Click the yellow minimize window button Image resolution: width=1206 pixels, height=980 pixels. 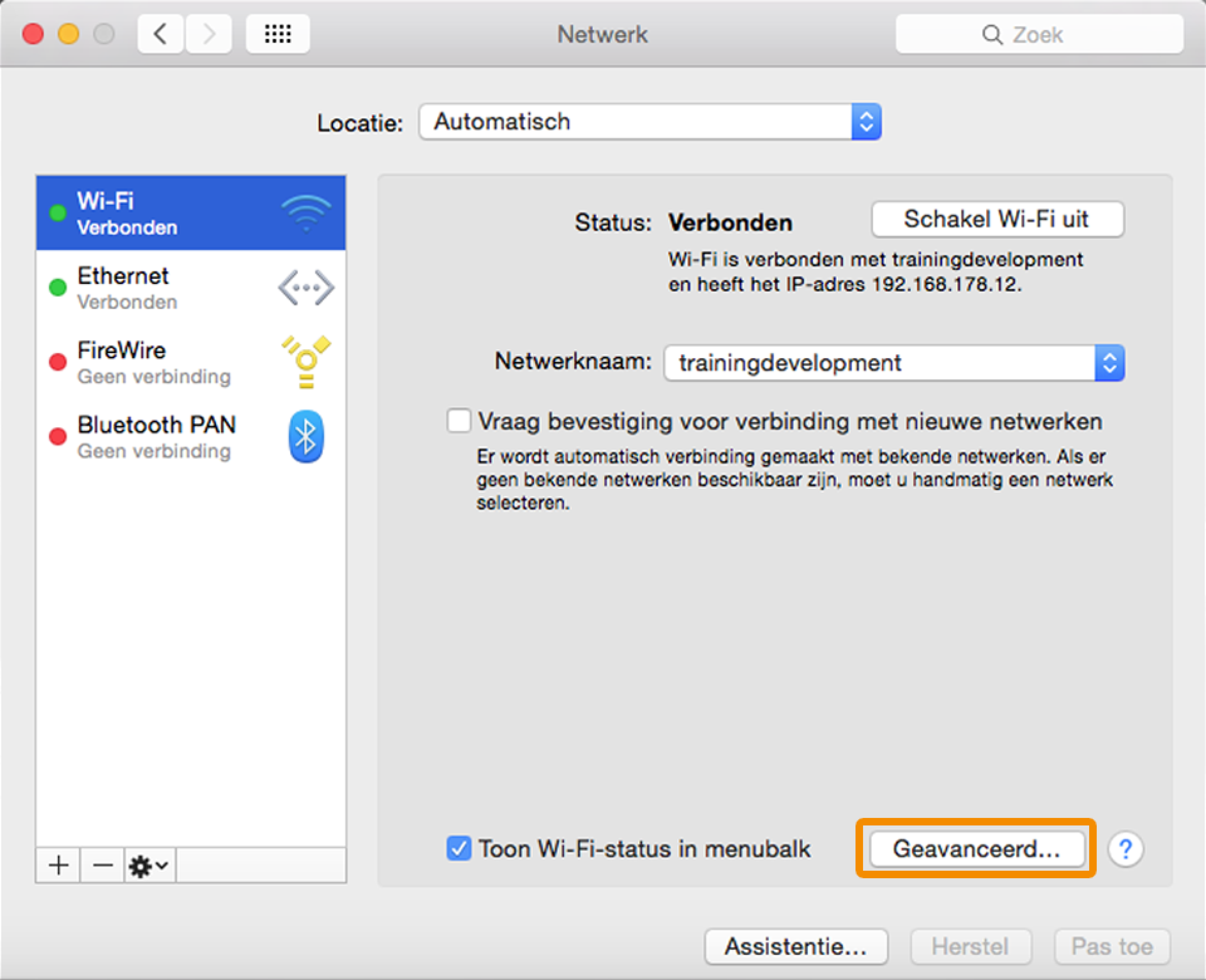69,34
